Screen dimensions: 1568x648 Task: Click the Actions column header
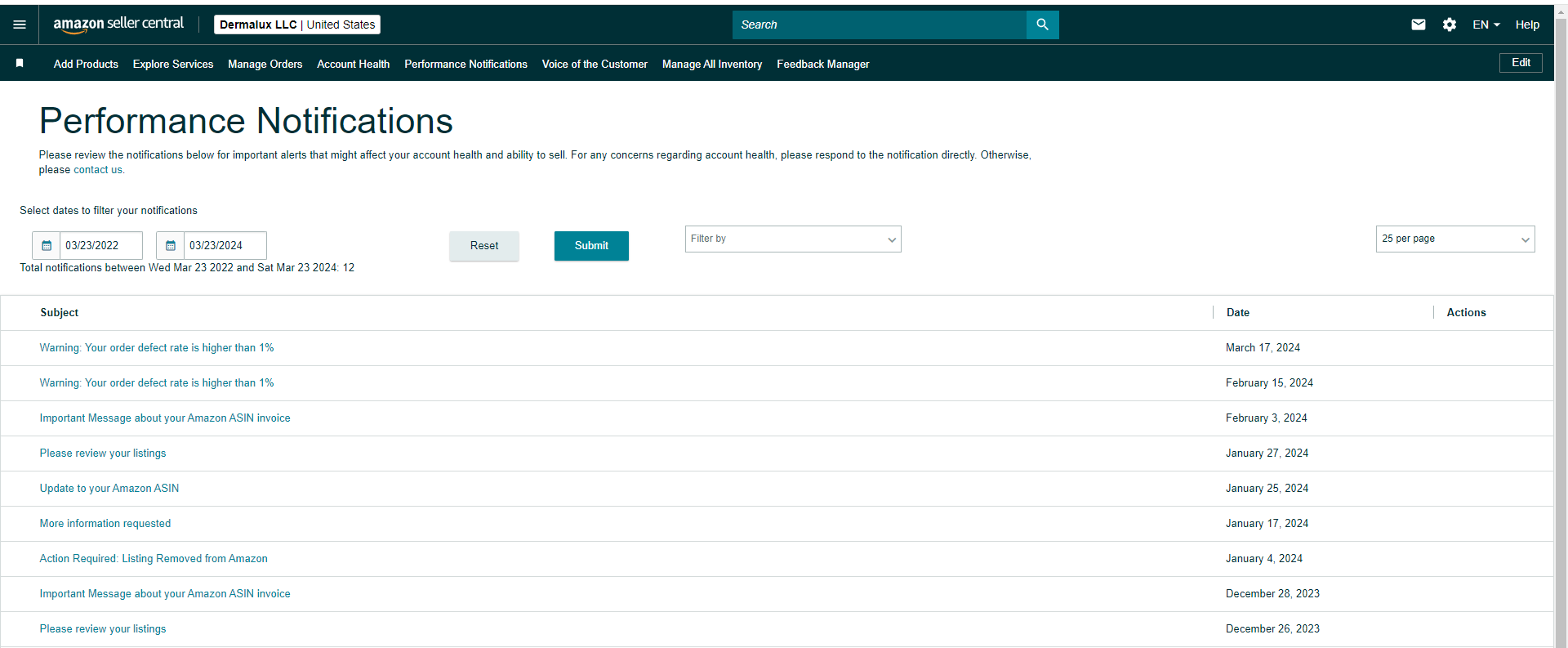1467,313
